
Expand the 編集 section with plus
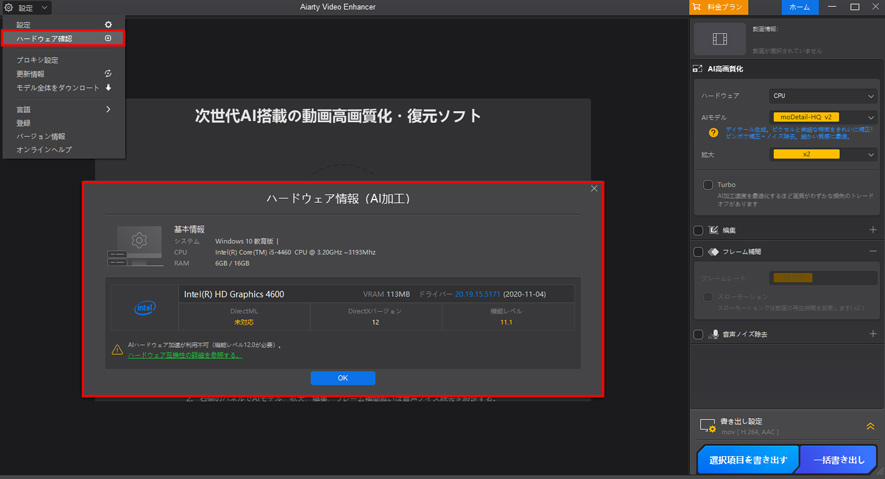(x=873, y=230)
